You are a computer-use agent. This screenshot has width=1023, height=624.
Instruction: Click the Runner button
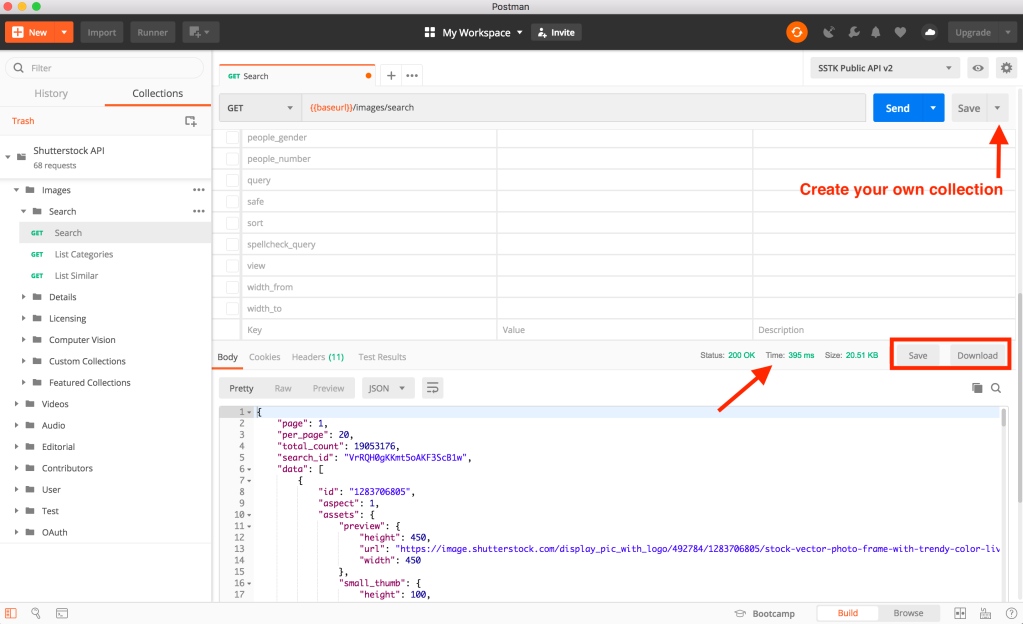pyautogui.click(x=153, y=32)
